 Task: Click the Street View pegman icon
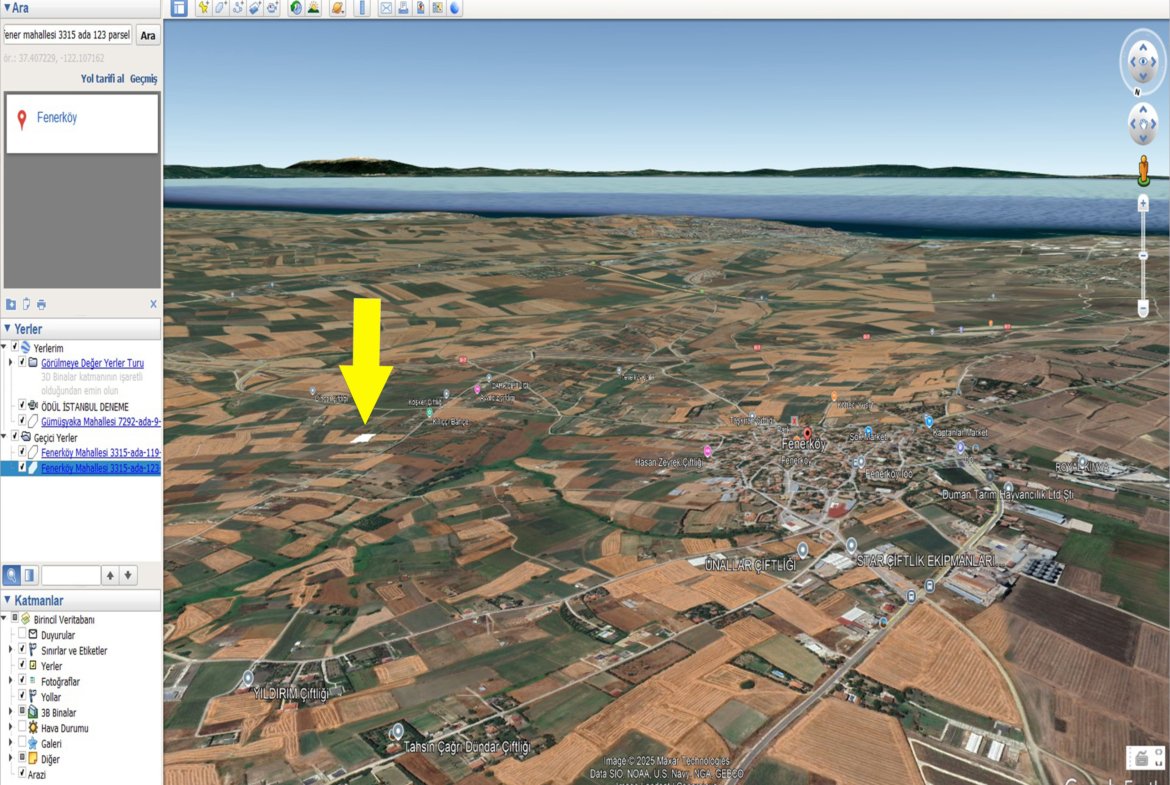1142,170
